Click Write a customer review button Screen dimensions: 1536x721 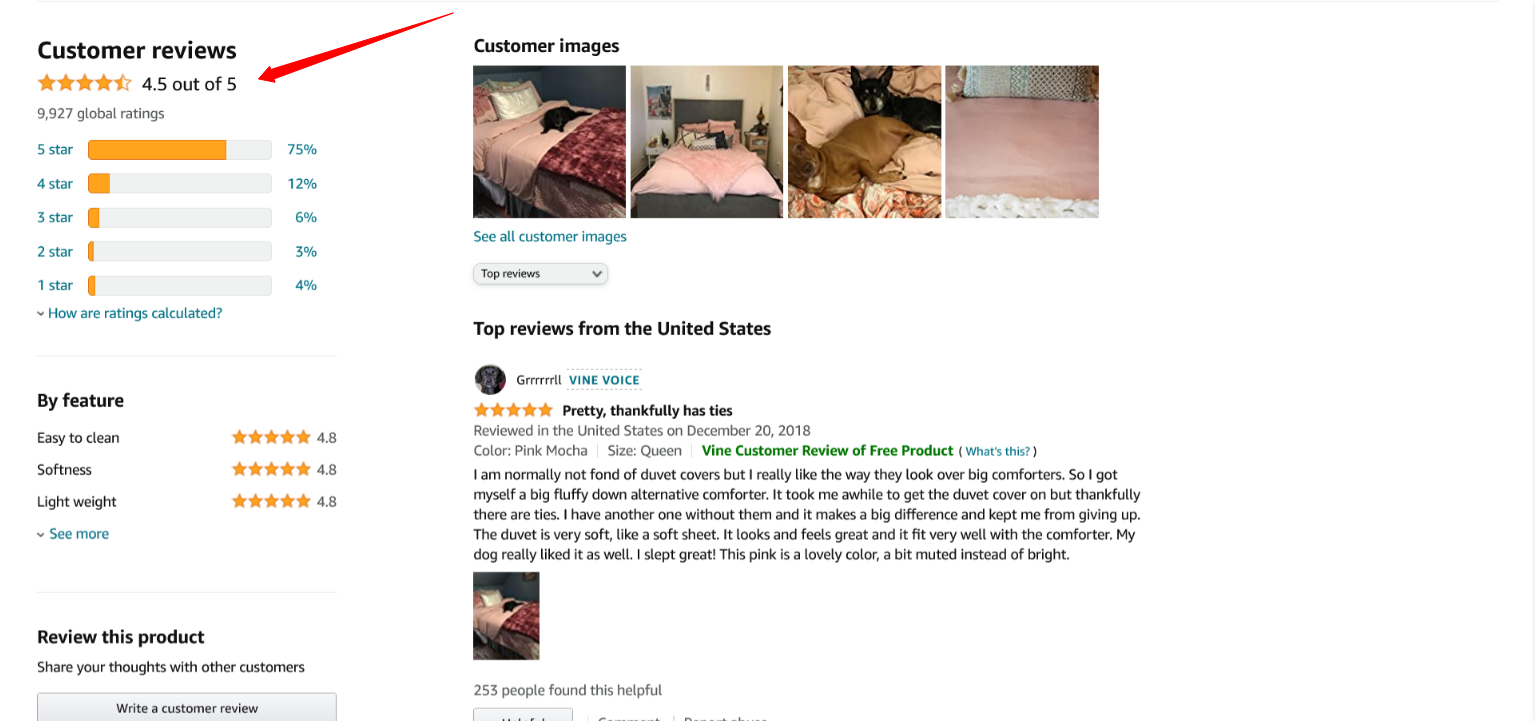[187, 708]
